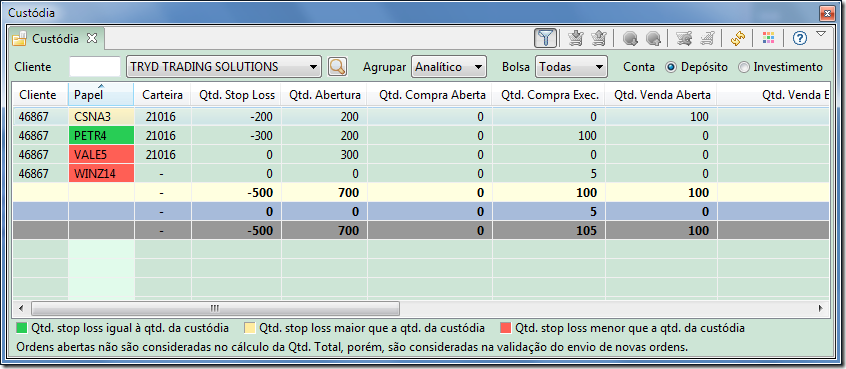Click Venda Aberta 100 in CSNA3 row

(699, 117)
